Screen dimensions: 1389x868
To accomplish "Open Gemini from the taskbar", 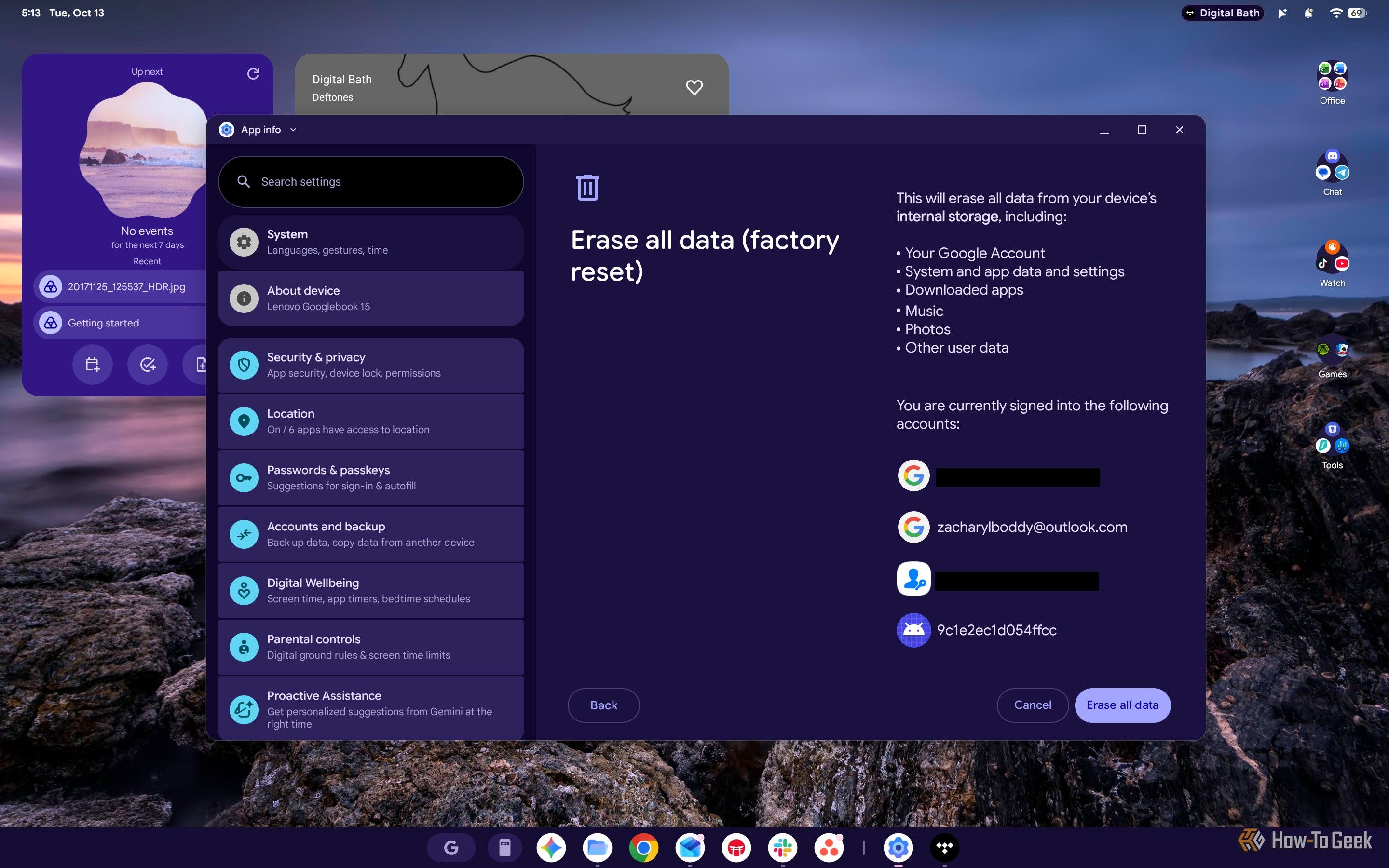I will [x=551, y=847].
